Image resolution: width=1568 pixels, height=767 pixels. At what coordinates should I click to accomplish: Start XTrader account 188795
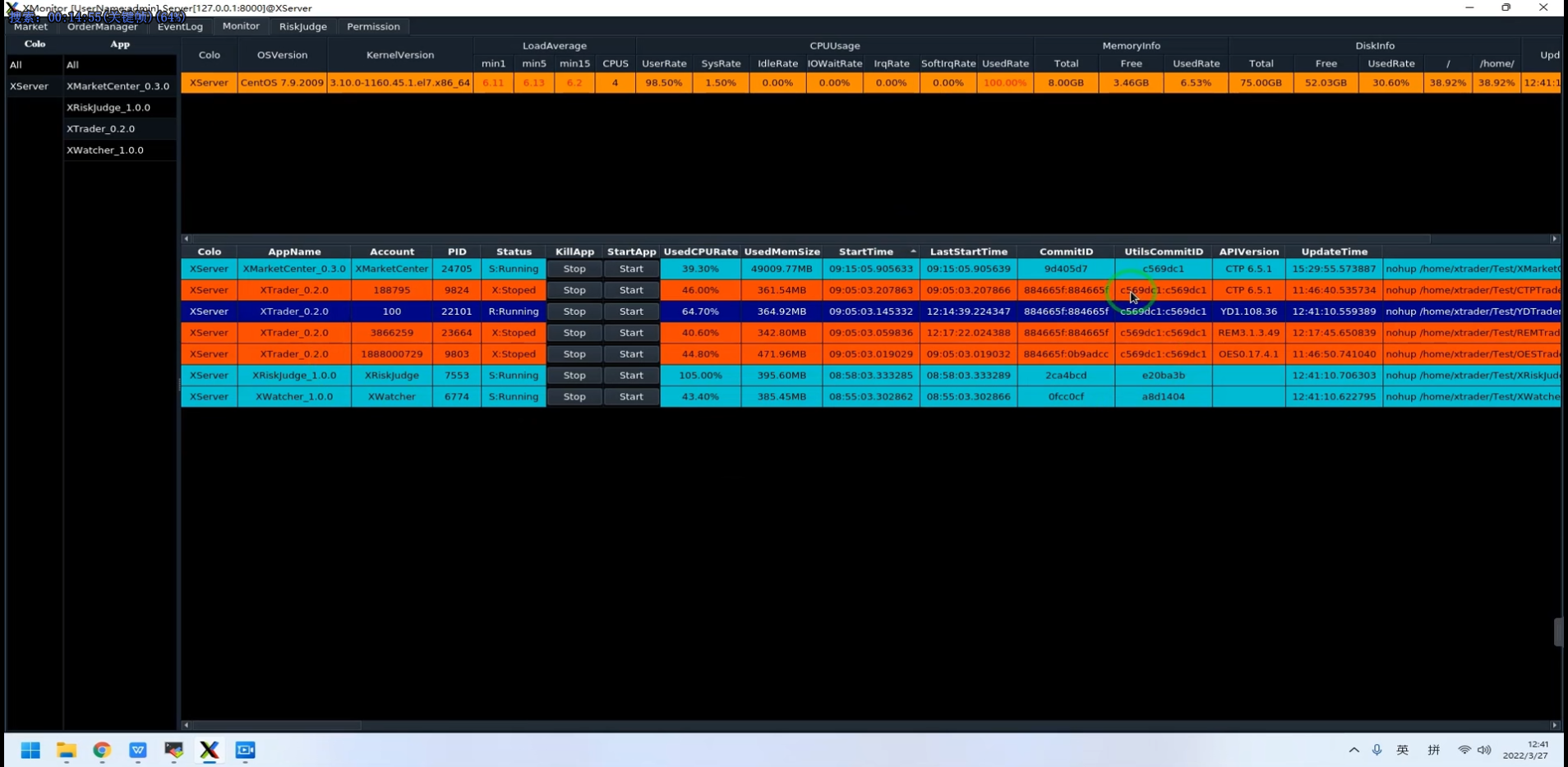(x=631, y=290)
